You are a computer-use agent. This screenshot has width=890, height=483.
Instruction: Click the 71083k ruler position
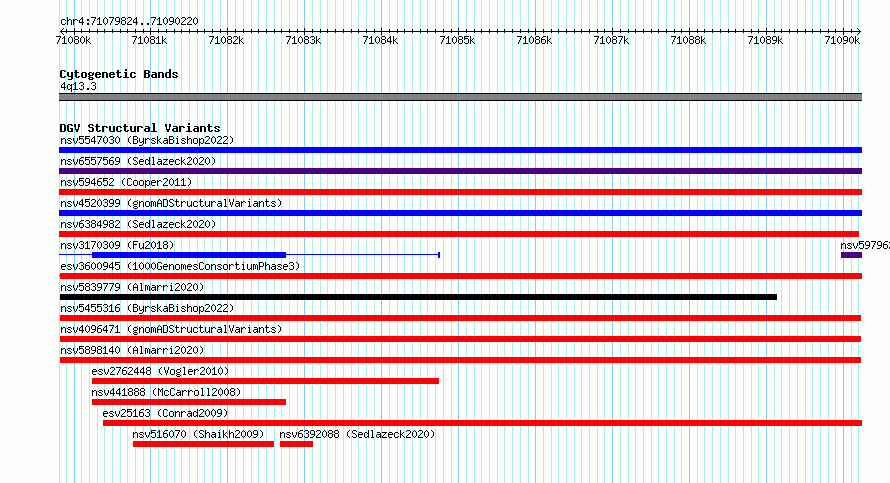tap(303, 40)
